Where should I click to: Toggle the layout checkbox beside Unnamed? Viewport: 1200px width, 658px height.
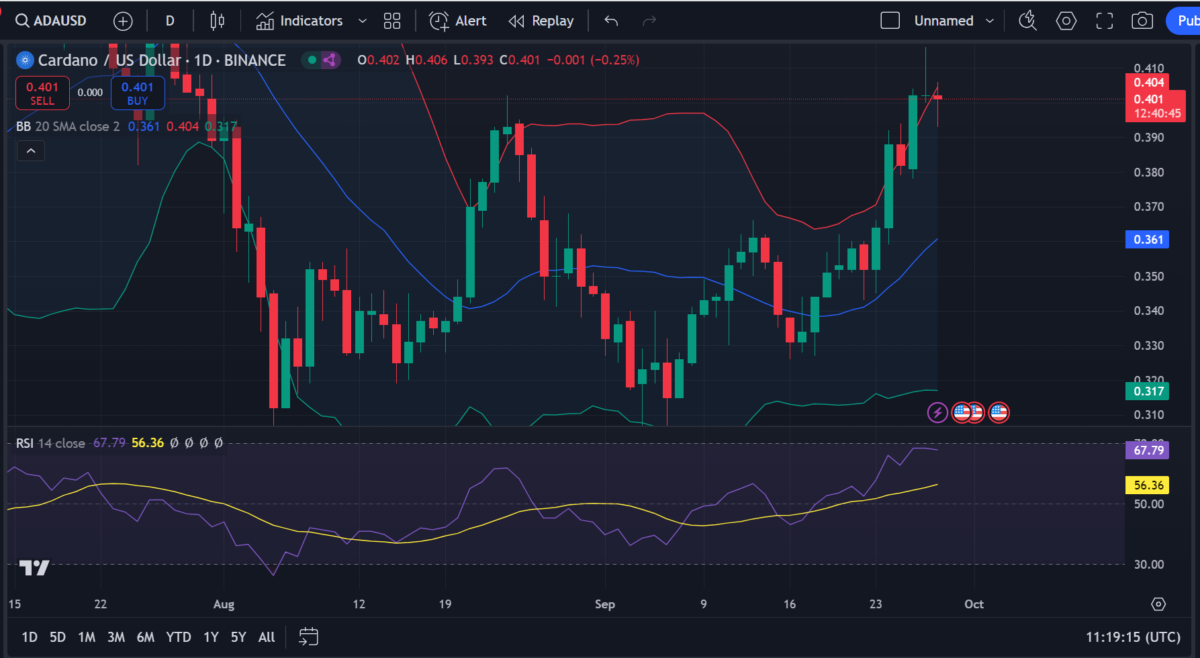(889, 21)
